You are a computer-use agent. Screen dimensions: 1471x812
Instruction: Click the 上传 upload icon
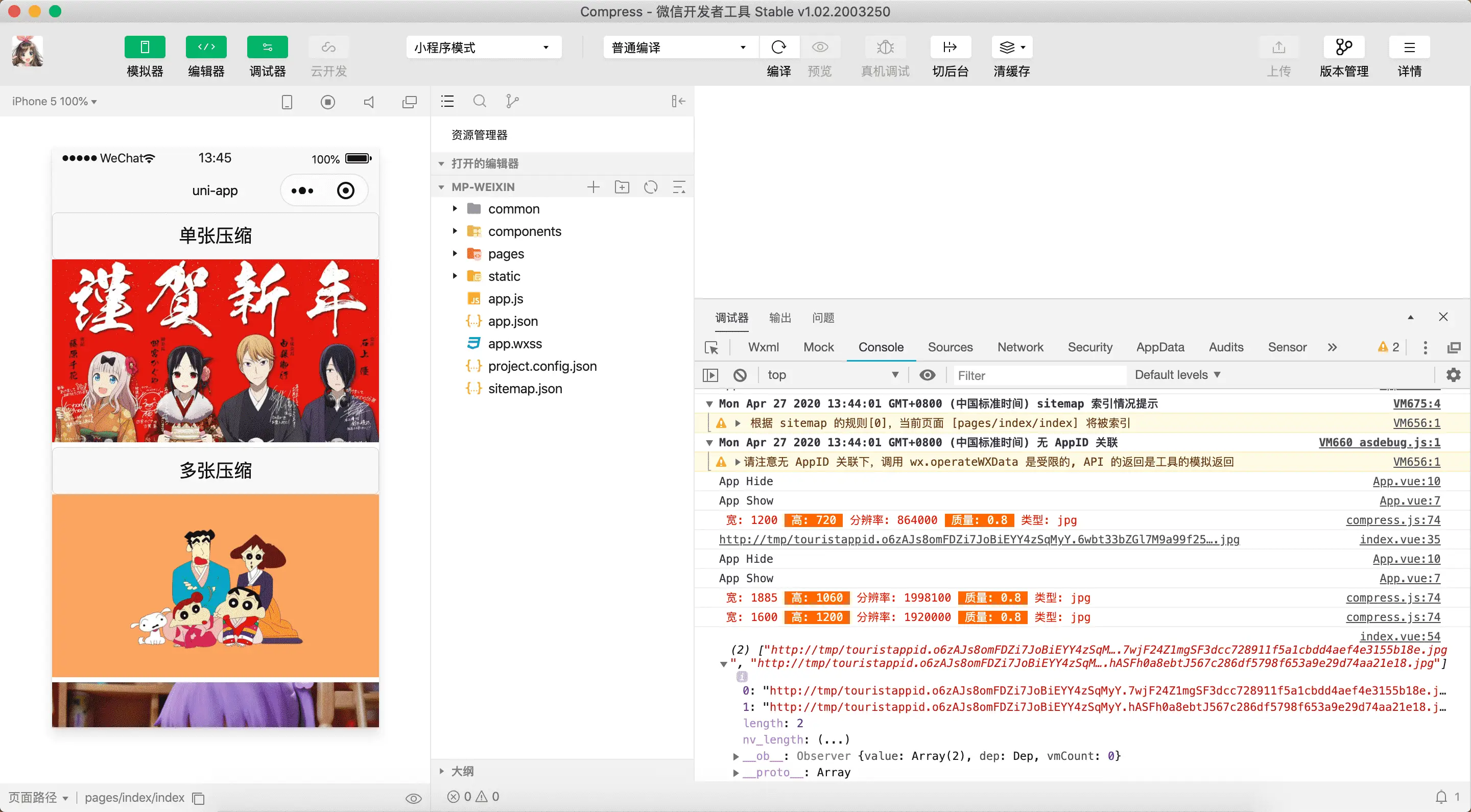click(1278, 47)
